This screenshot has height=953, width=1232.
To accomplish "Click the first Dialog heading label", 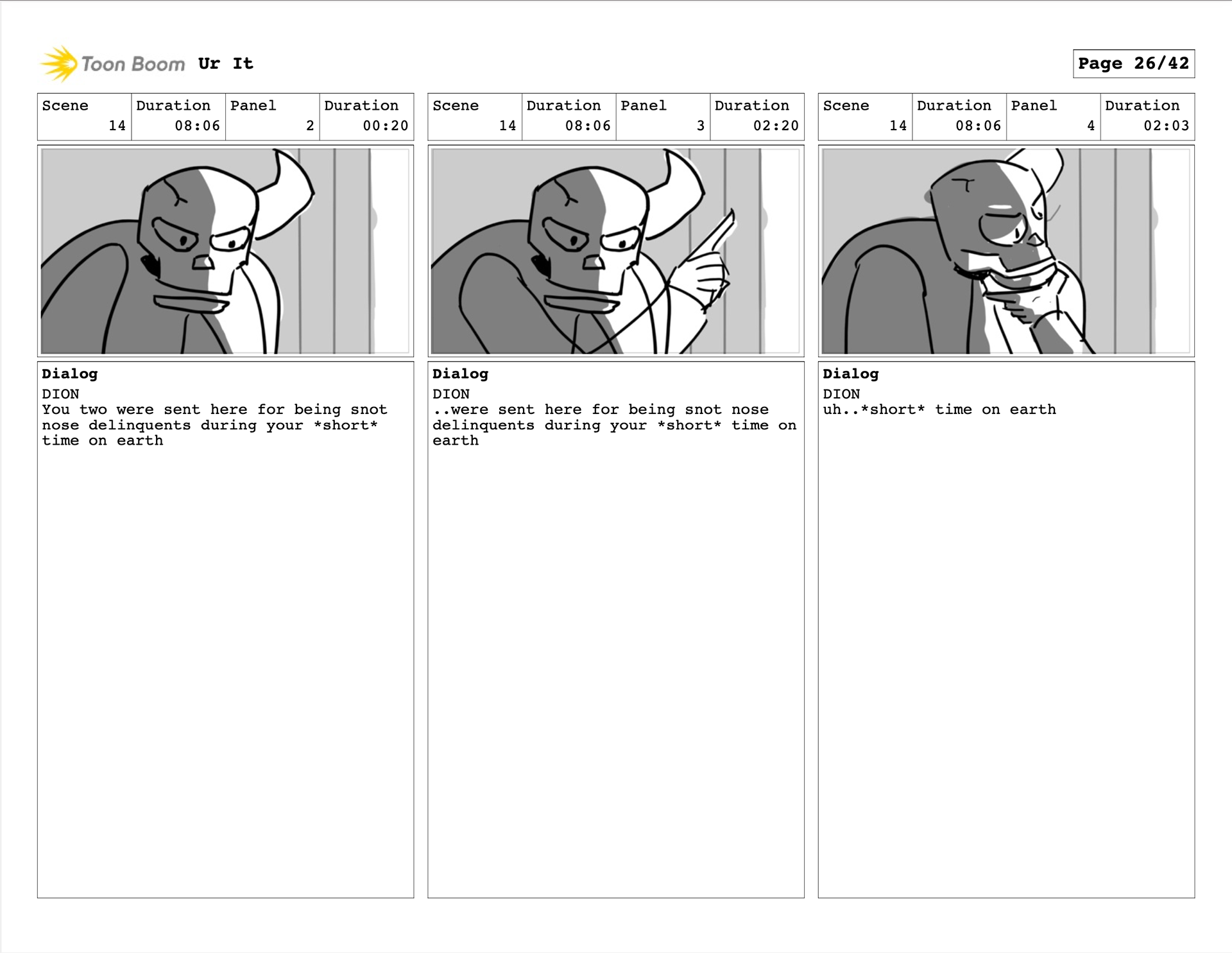I will click(x=69, y=373).
